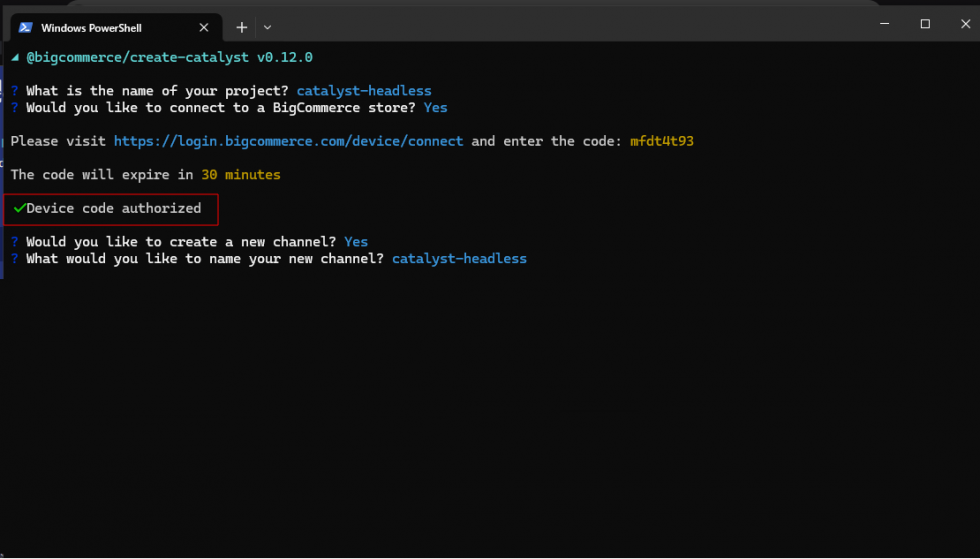Click "Yes" after create a new channel
Image resolution: width=980 pixels, height=559 pixels.
tap(356, 241)
